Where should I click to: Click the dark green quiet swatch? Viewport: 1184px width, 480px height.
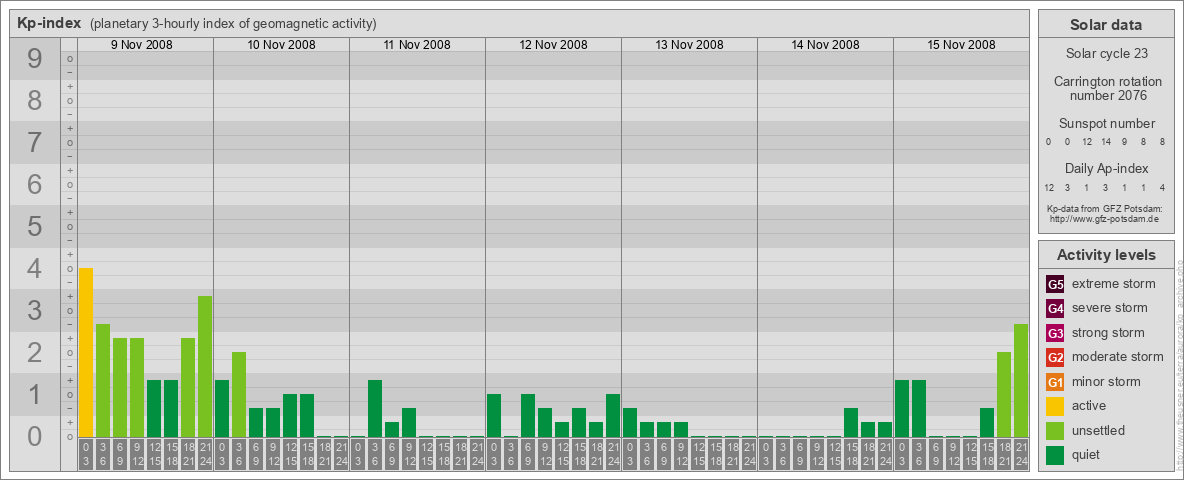[1055, 454]
